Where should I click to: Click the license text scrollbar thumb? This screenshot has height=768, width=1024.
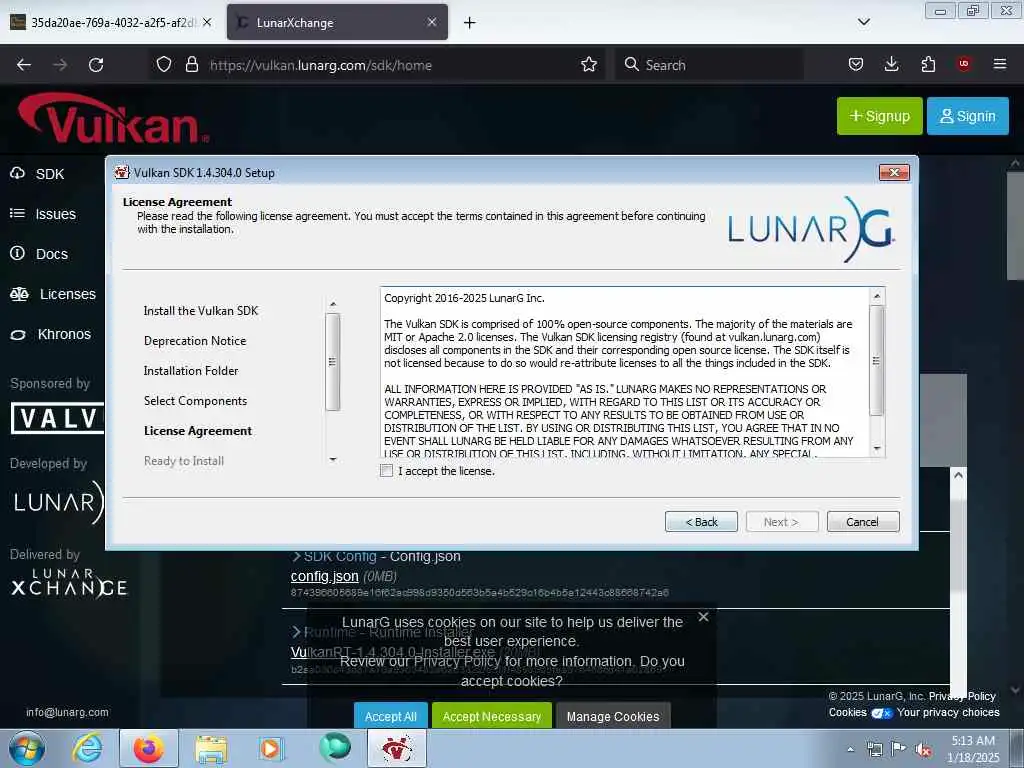[877, 360]
